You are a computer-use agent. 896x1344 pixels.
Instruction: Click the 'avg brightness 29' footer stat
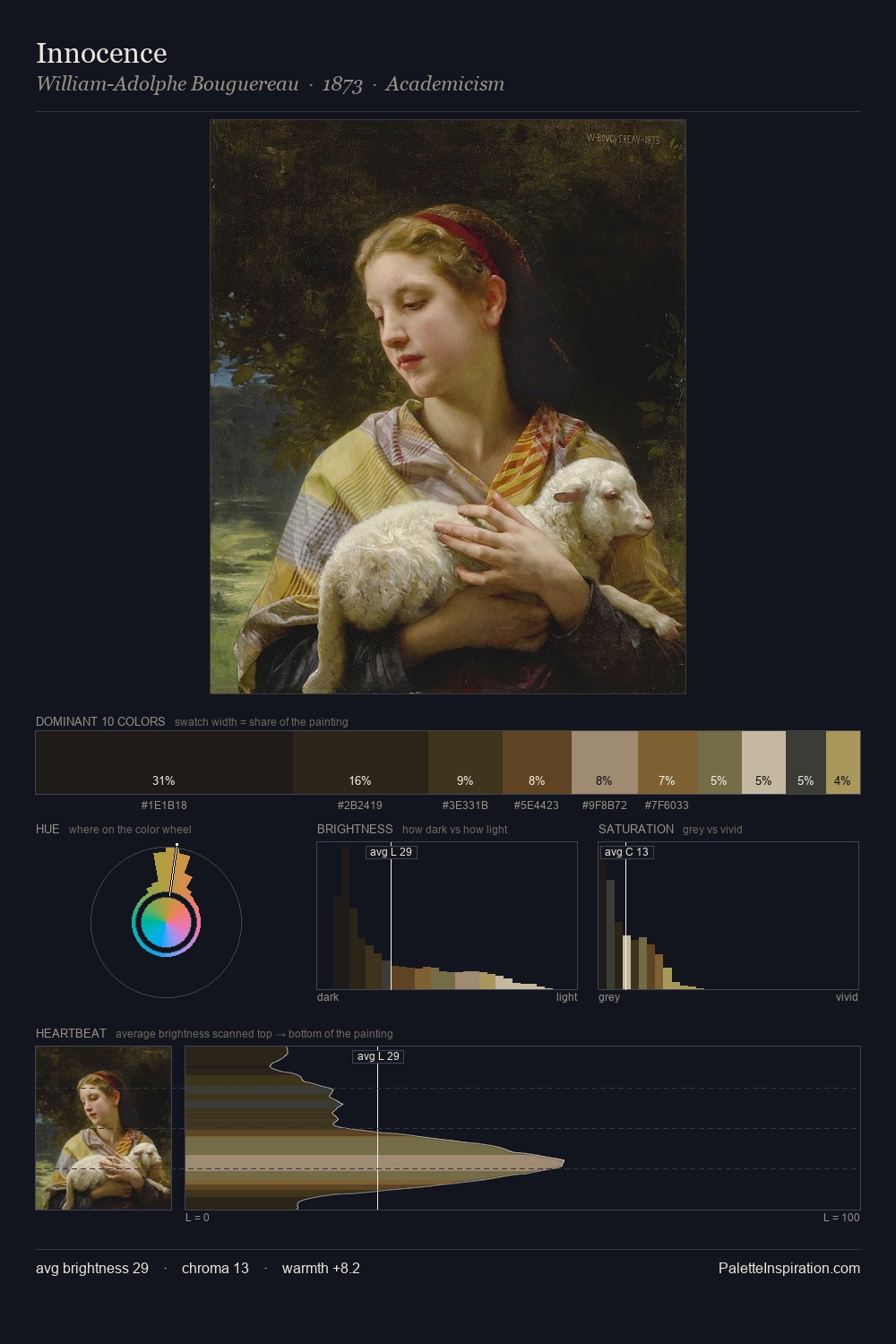92,1268
